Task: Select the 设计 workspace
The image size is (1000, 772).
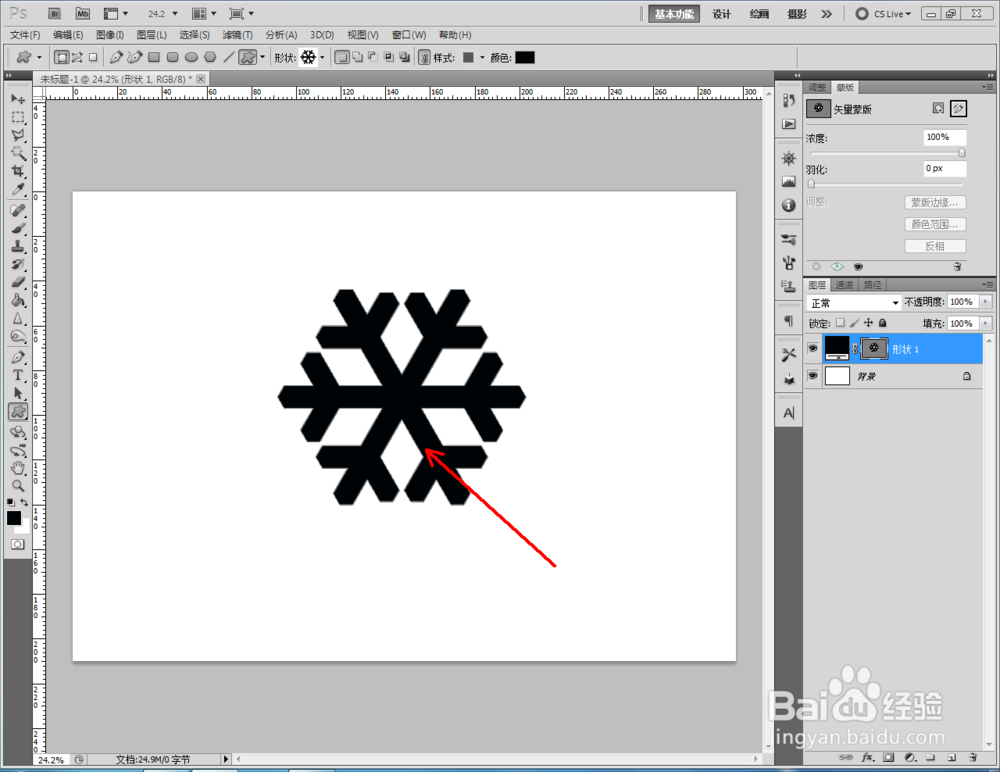Action: click(x=721, y=13)
